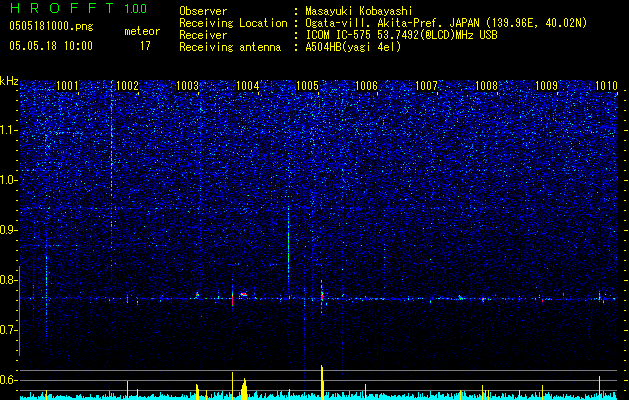
Task: Click the tallest yellow peak after 1005
Action: [322, 381]
